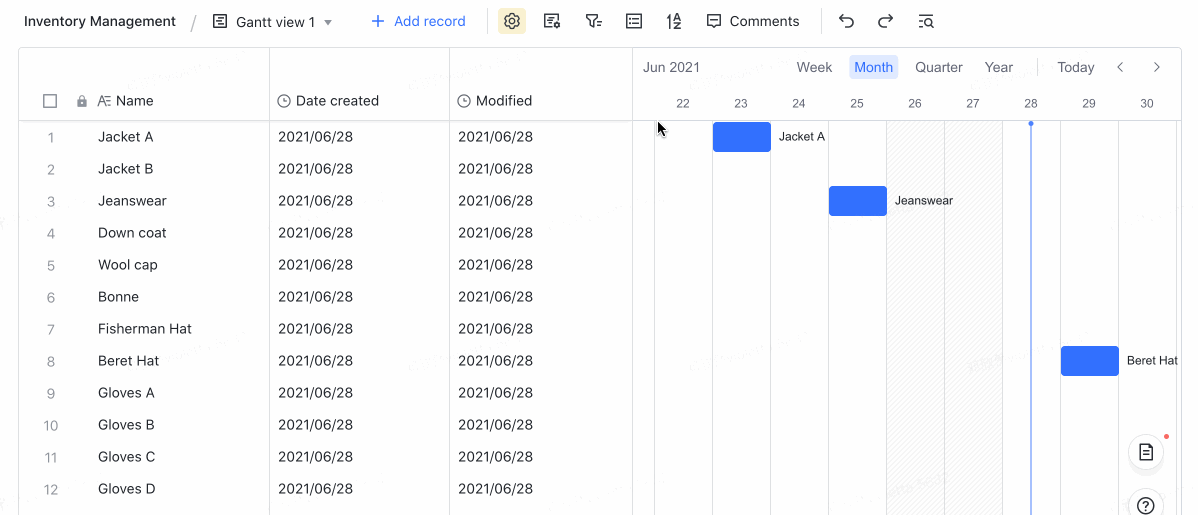Screen dimensions: 1198x515
Task: Open the Comments panel
Action: 752,21
